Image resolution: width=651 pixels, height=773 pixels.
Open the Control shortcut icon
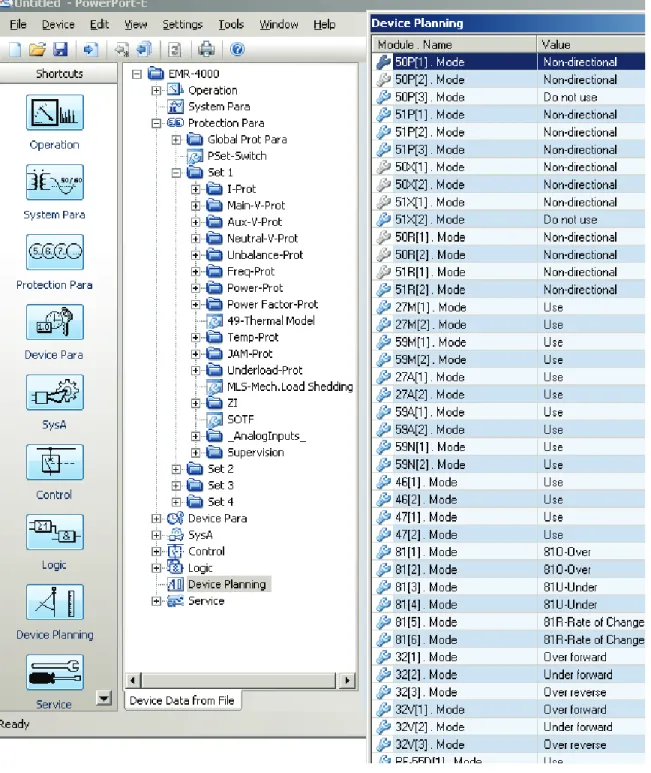pyautogui.click(x=55, y=462)
